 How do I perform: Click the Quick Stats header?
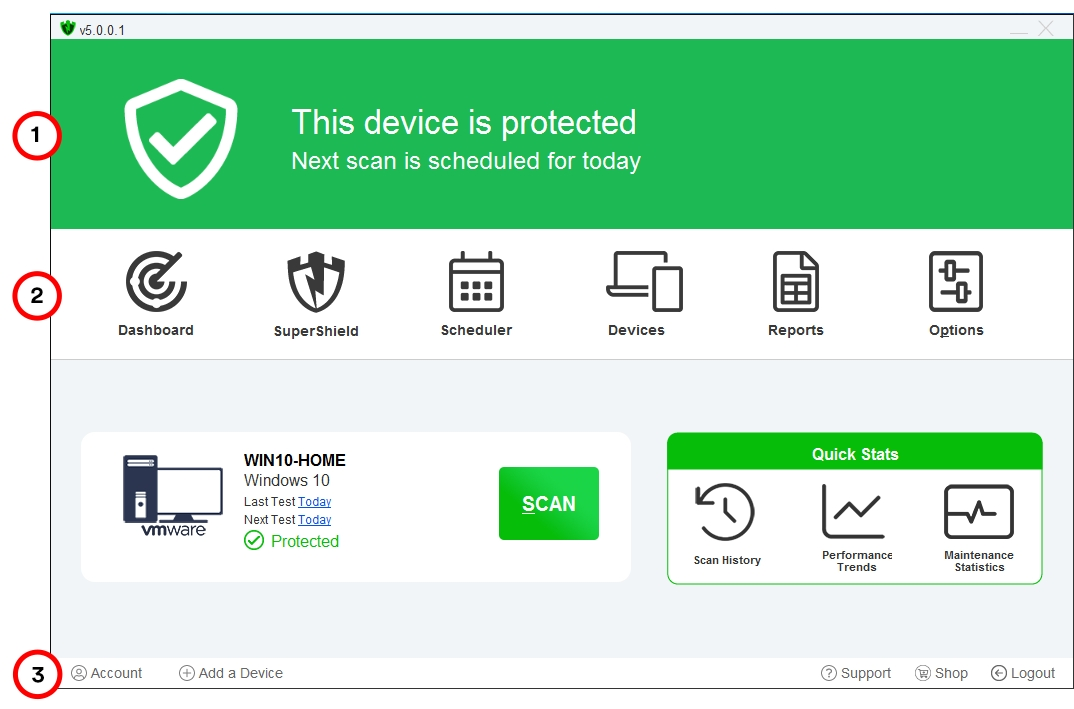pos(854,454)
